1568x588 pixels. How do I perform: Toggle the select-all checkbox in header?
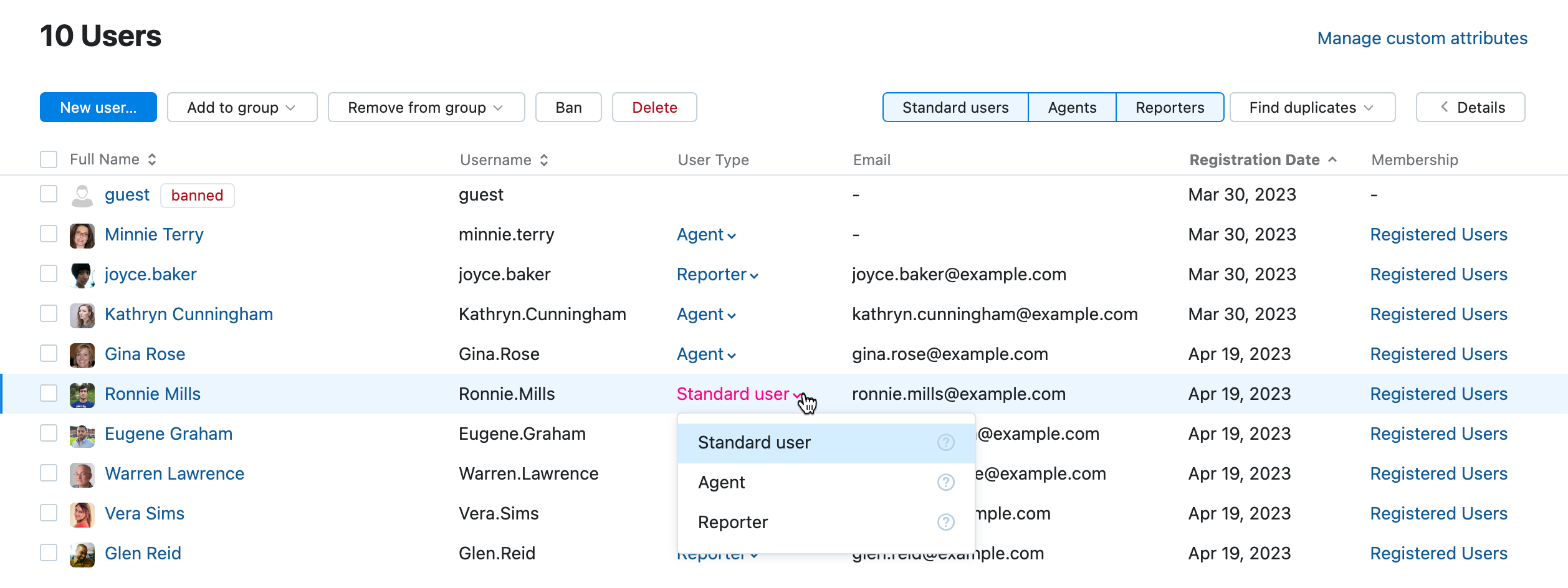[x=49, y=159]
